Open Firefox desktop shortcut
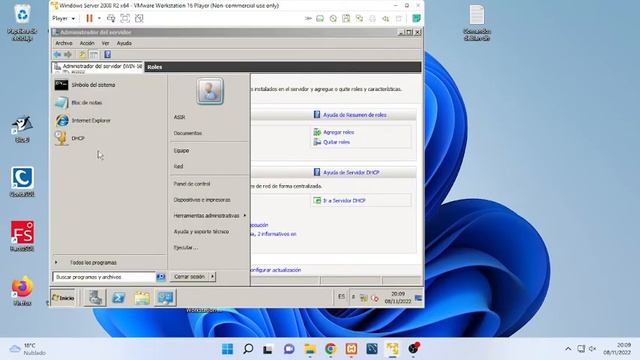This screenshot has height=360, width=640. pos(22,291)
